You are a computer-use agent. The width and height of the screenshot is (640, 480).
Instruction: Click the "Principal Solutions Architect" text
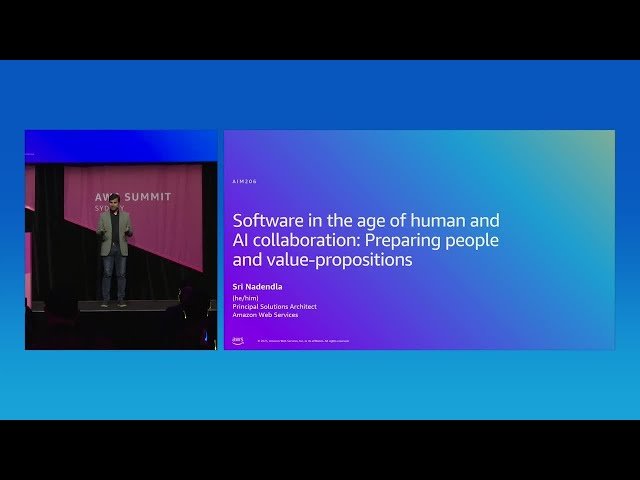(x=274, y=307)
